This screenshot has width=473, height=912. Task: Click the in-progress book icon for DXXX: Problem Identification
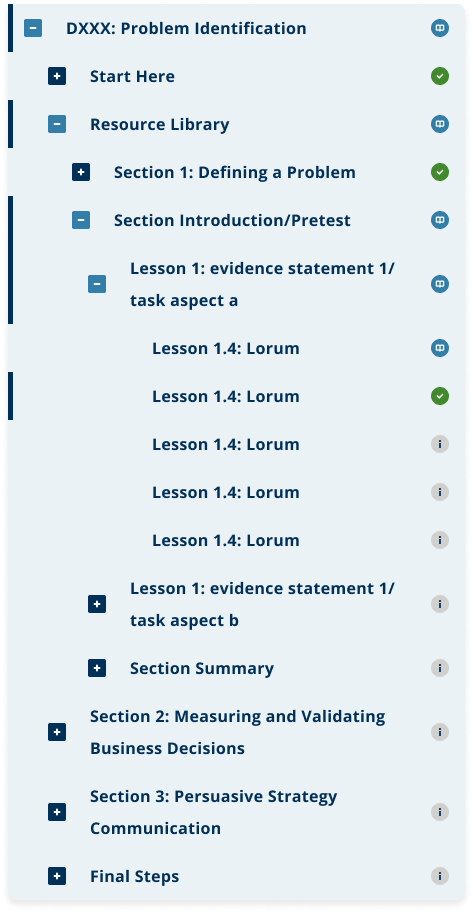pyautogui.click(x=440, y=28)
